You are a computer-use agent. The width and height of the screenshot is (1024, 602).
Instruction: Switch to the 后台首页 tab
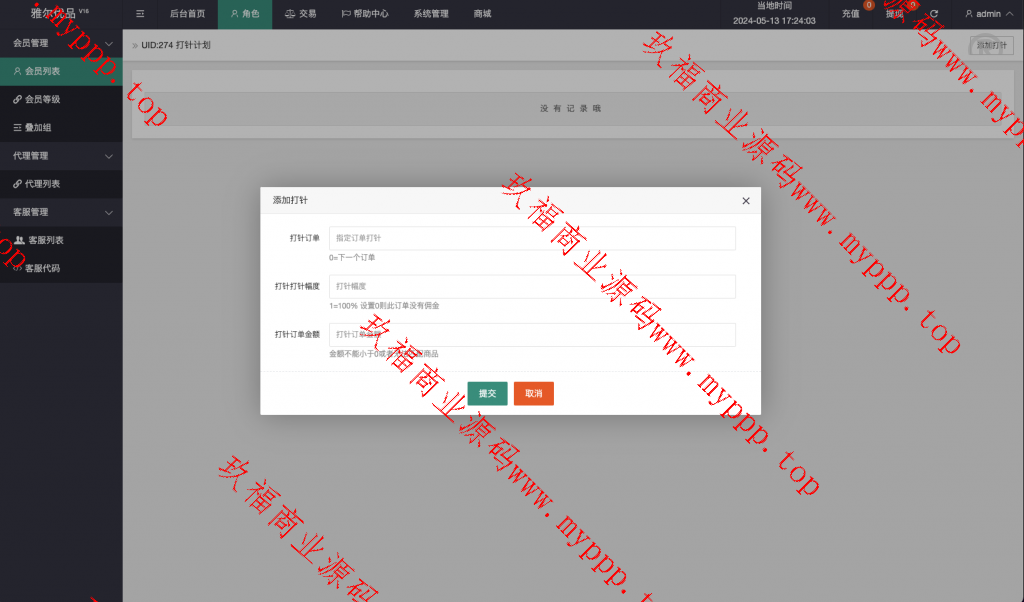tap(187, 14)
